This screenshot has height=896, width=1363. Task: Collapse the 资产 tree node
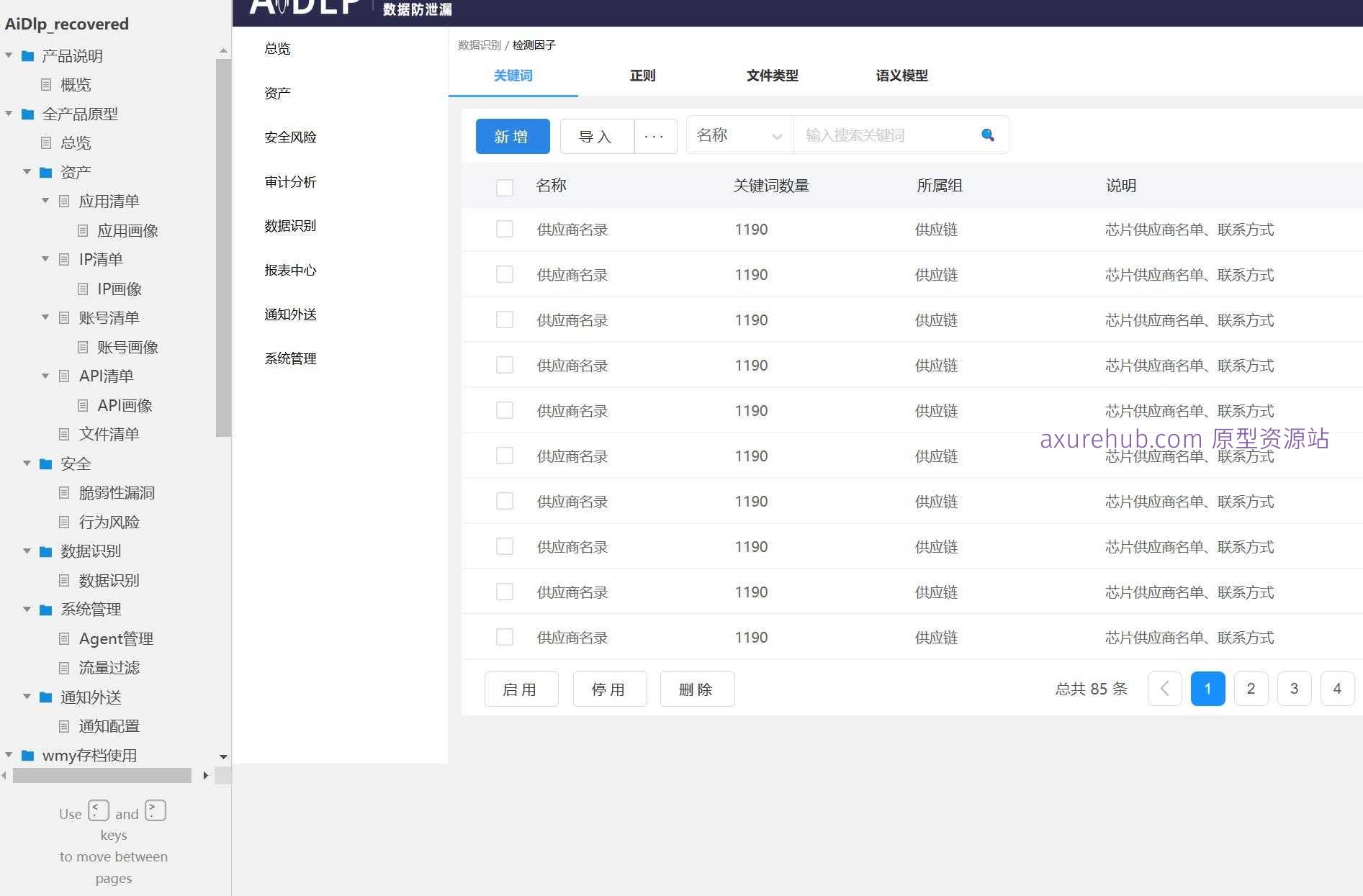point(27,171)
